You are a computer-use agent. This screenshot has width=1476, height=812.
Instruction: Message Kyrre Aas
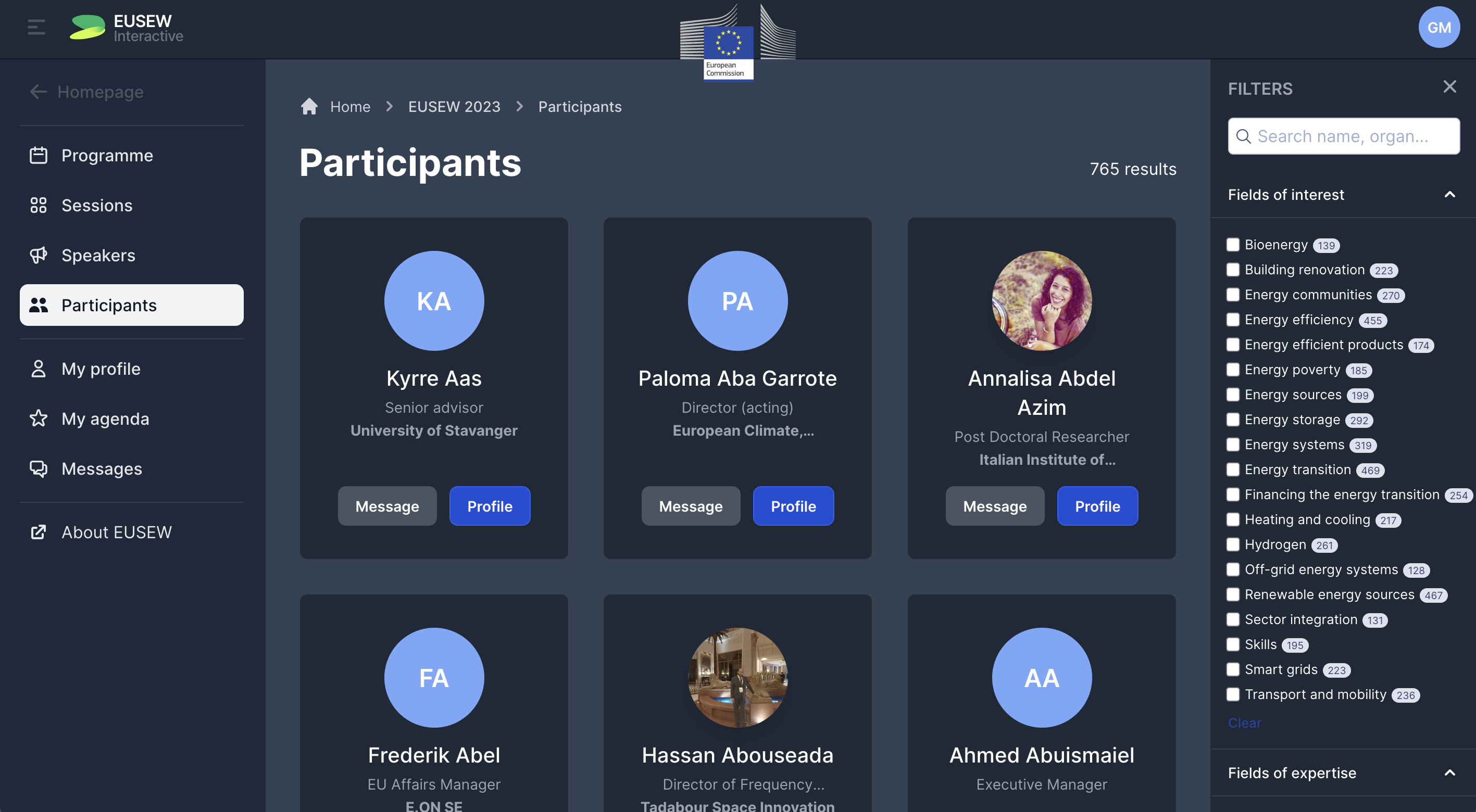(x=387, y=506)
